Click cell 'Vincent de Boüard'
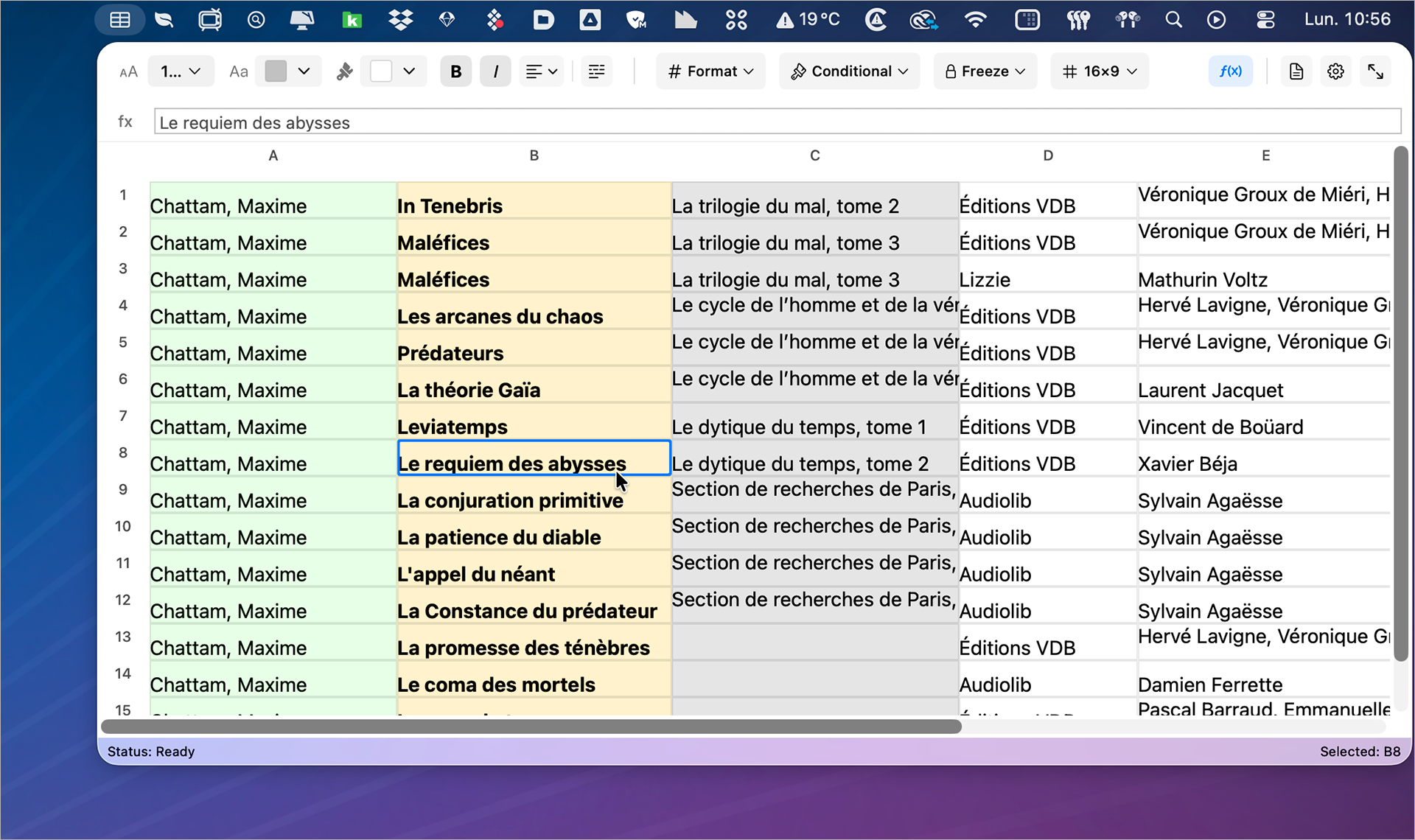Screen dimensions: 1415x840 [x=1264, y=421]
